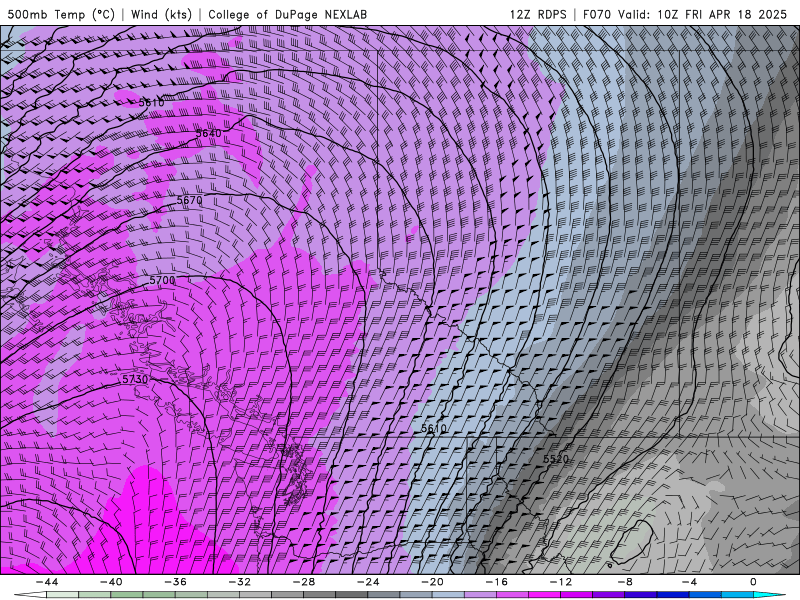Image resolution: width=800 pixels, height=600 pixels.
Task: Click the 0 colorbar value
Action: tap(753, 582)
